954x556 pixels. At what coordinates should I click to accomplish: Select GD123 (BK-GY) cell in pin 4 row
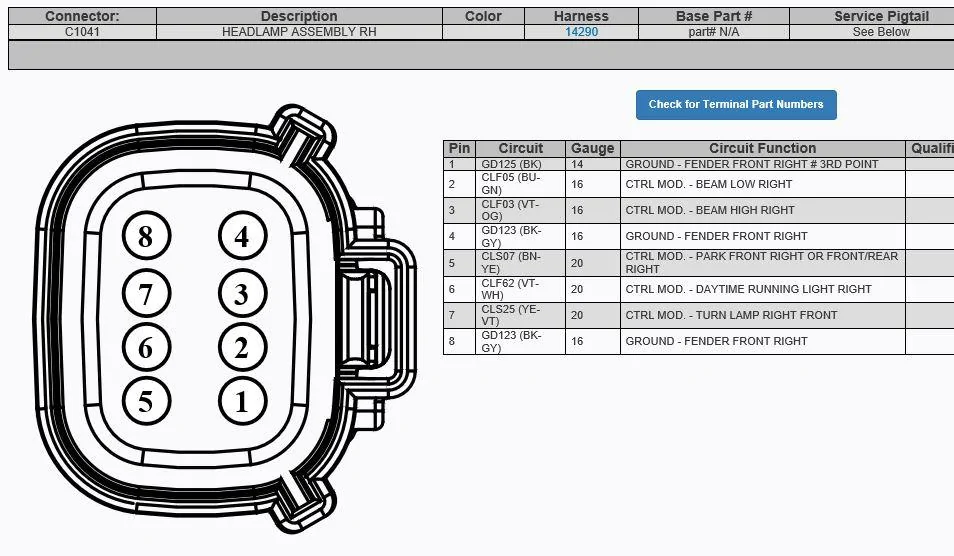click(x=520, y=236)
